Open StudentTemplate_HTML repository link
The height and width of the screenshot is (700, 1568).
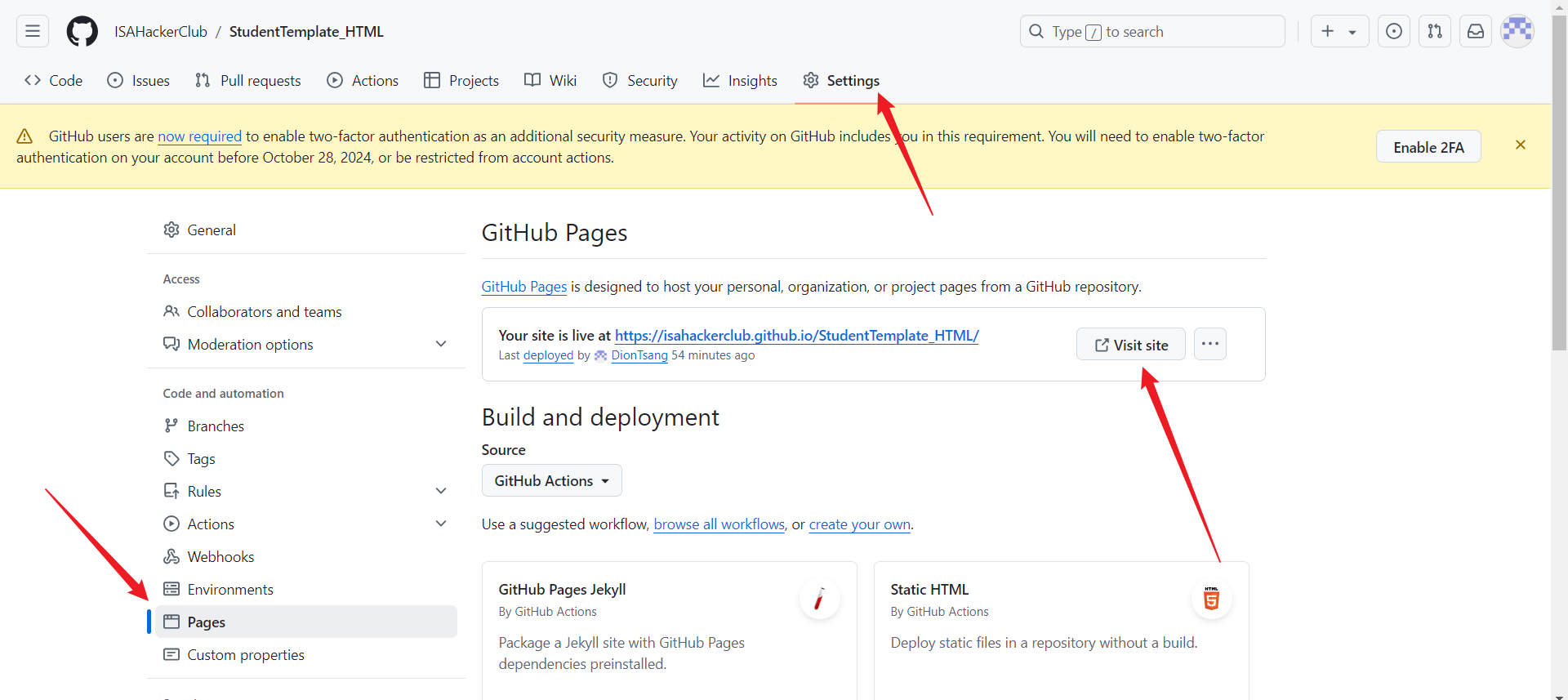pos(306,32)
